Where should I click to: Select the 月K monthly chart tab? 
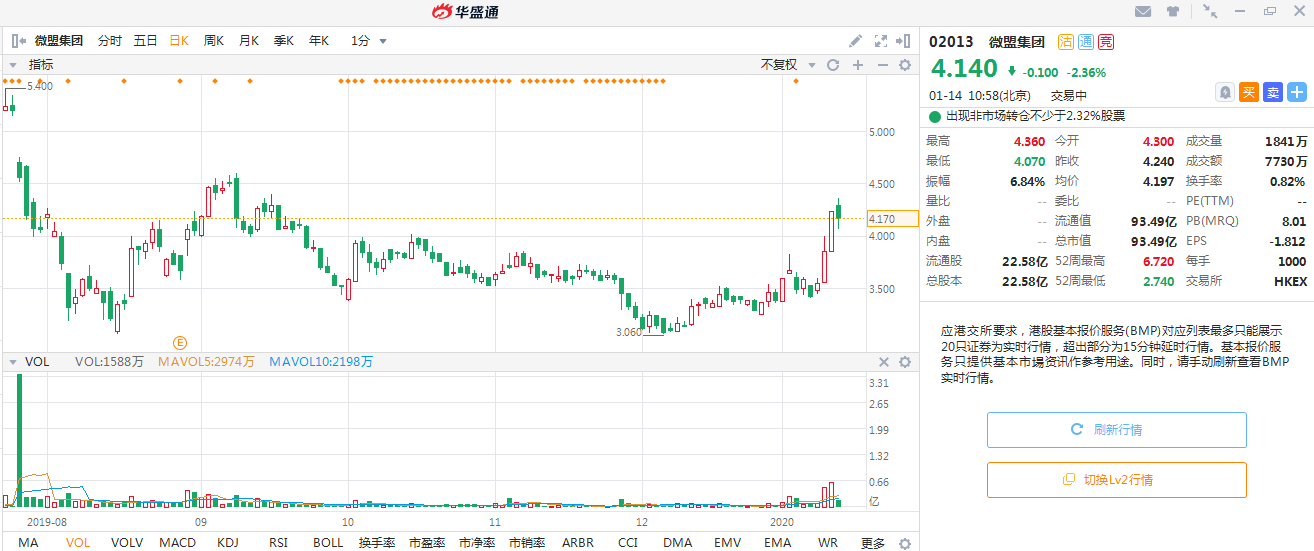(x=249, y=41)
